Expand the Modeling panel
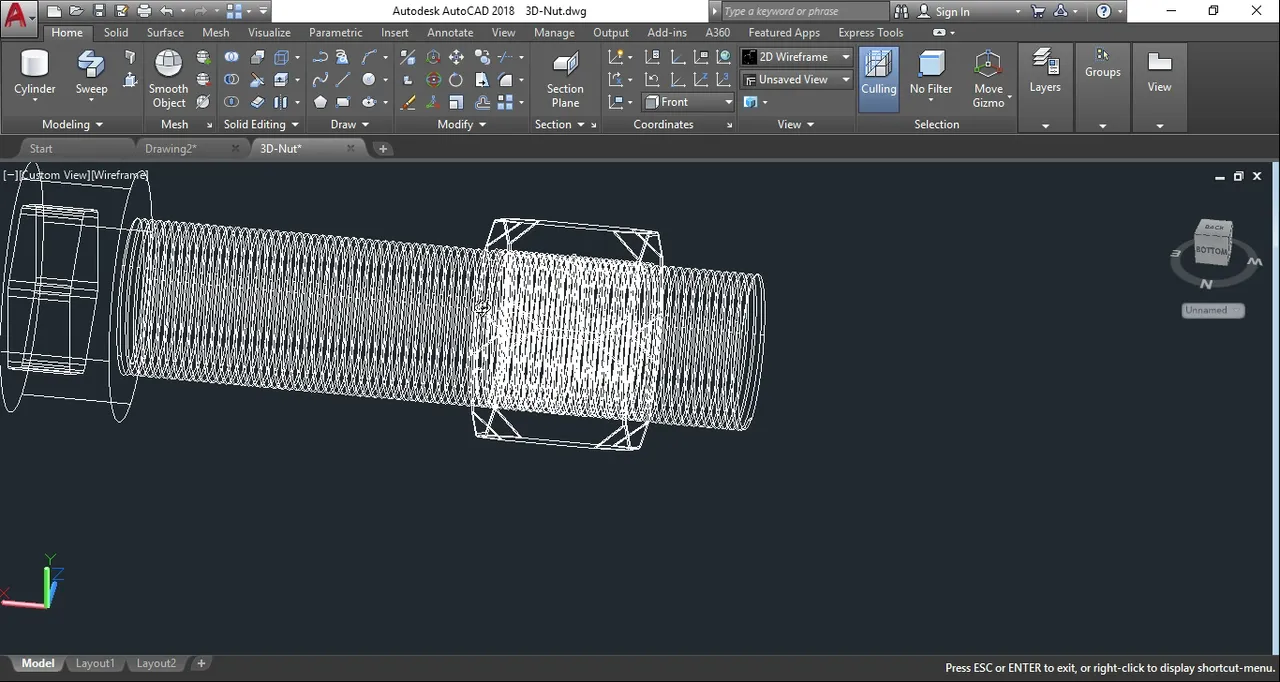 [72, 124]
